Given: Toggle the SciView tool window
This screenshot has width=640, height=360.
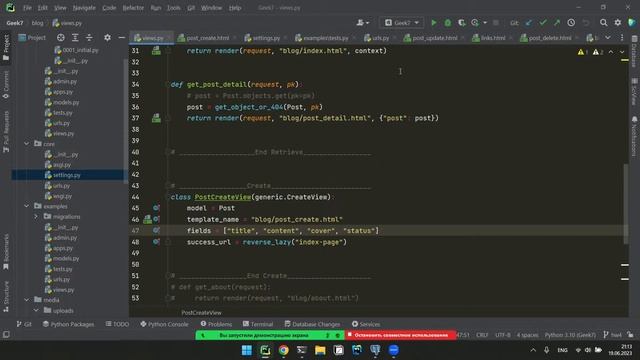Looking at the screenshot, I should point(634,91).
